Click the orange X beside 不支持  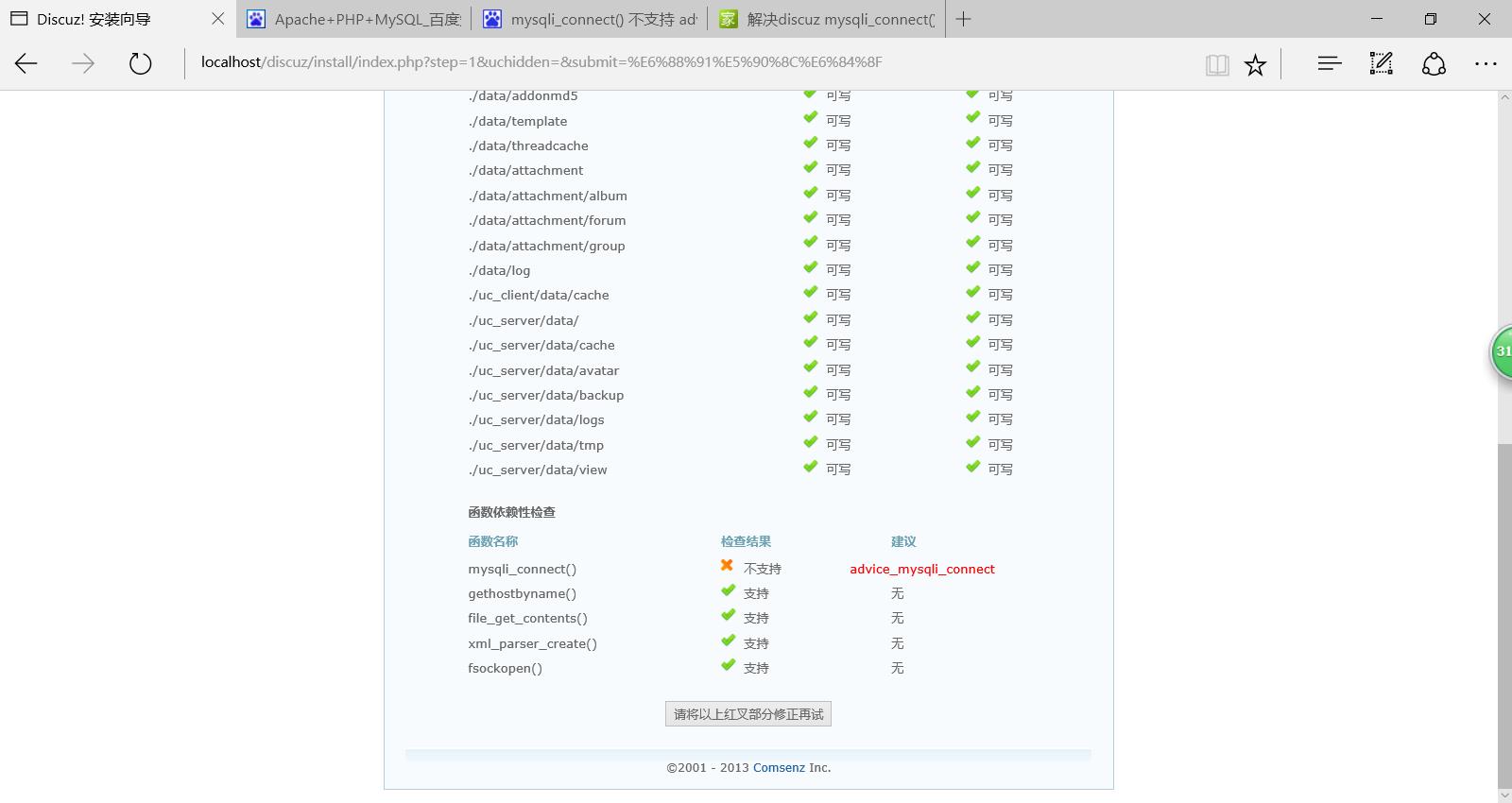(727, 565)
